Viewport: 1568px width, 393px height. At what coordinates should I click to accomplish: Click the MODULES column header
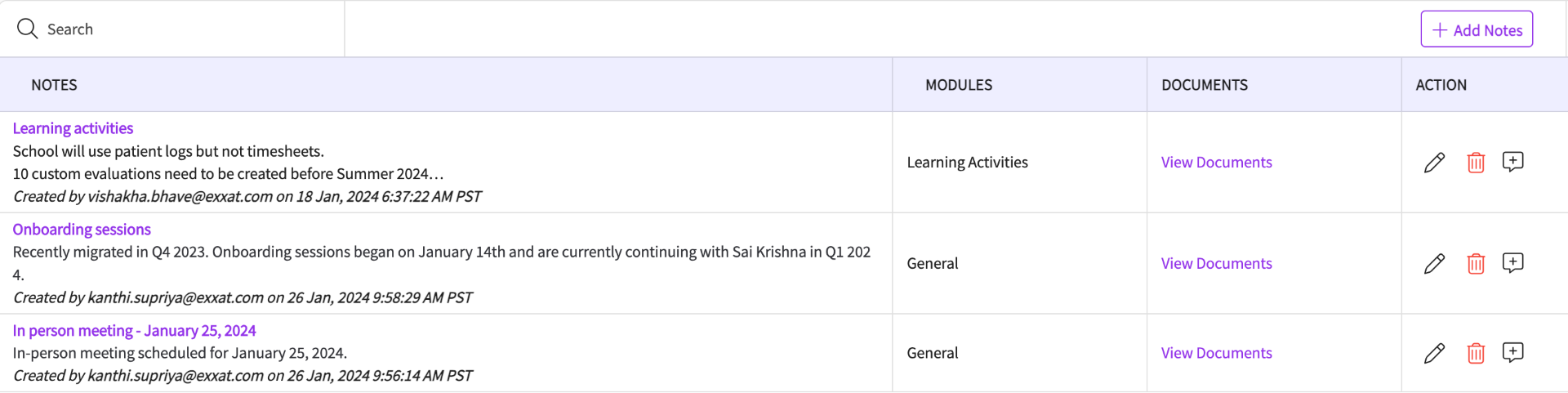click(959, 85)
